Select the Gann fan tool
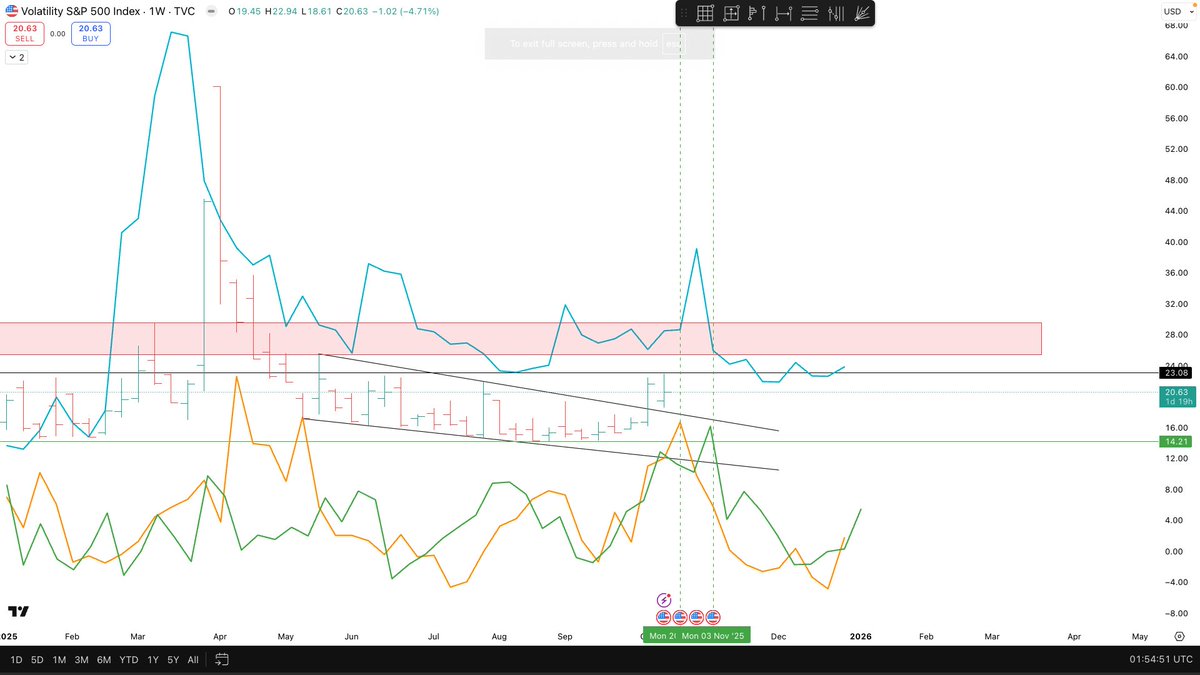1200x675 pixels. pos(863,13)
